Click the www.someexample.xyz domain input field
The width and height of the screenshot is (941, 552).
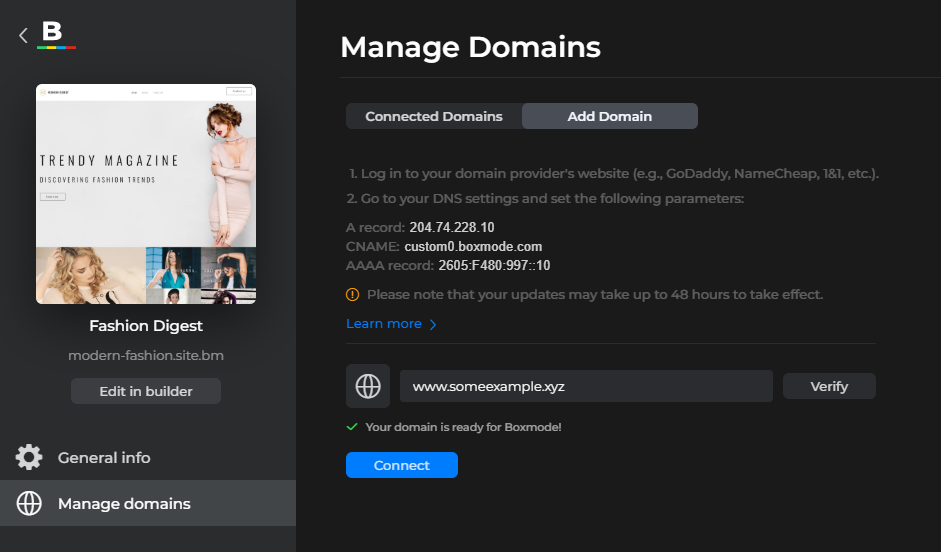[x=586, y=386]
